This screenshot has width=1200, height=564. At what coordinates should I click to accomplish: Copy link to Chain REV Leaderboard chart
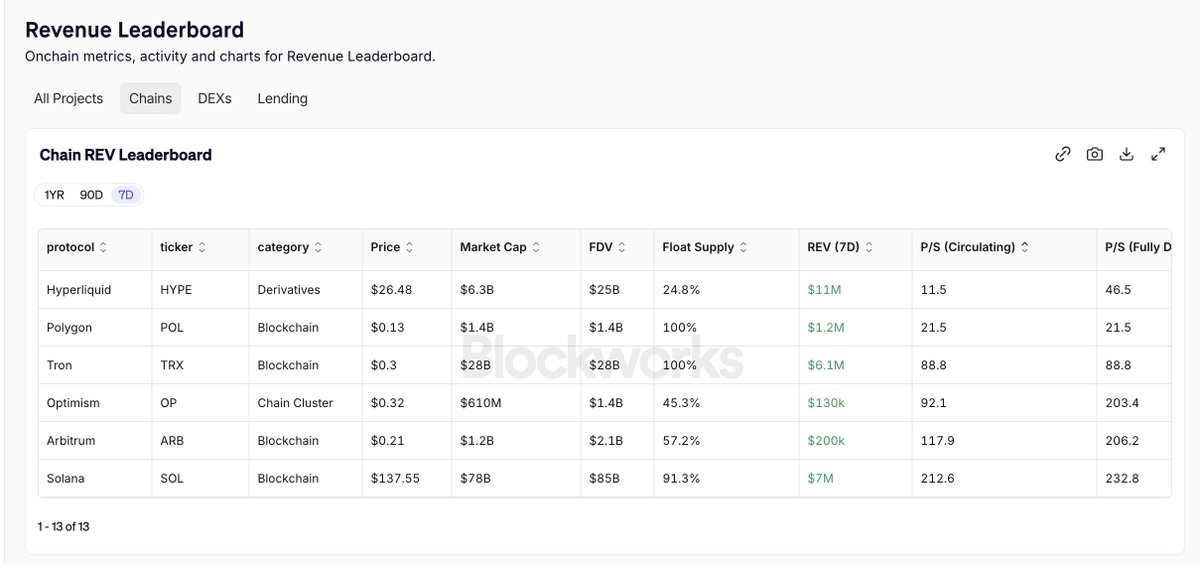point(1063,154)
